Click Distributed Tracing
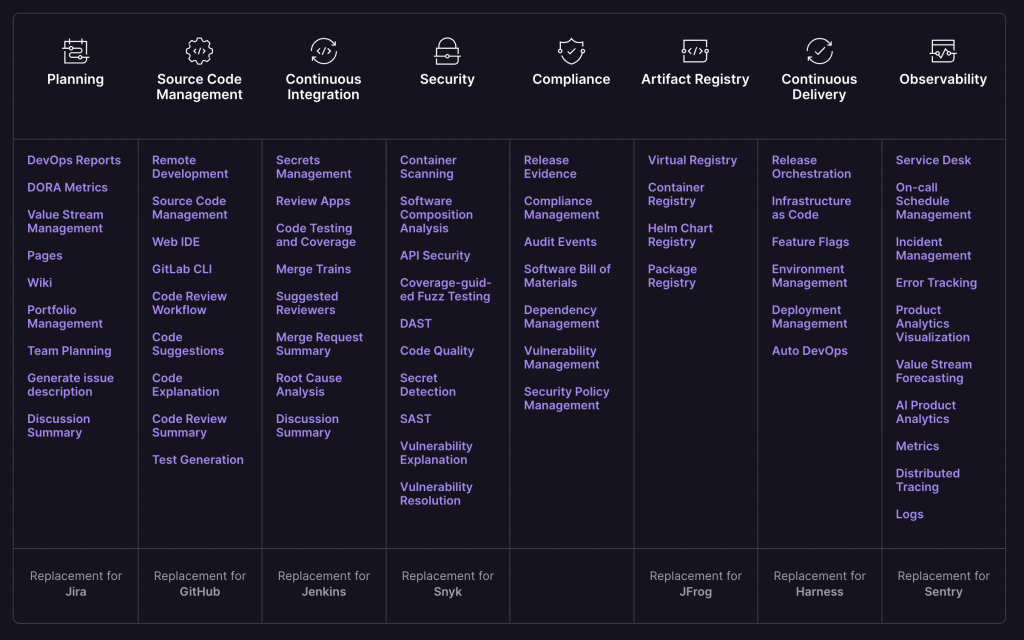Image resolution: width=1024 pixels, height=640 pixels. pyautogui.click(x=927, y=480)
